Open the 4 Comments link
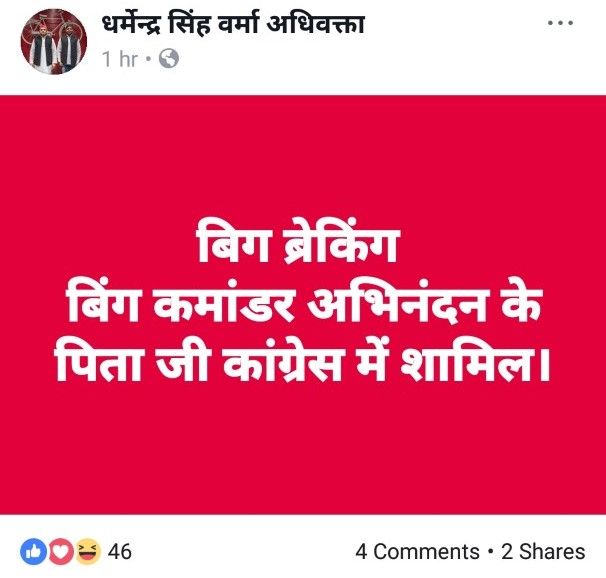The image size is (606, 578). [417, 551]
